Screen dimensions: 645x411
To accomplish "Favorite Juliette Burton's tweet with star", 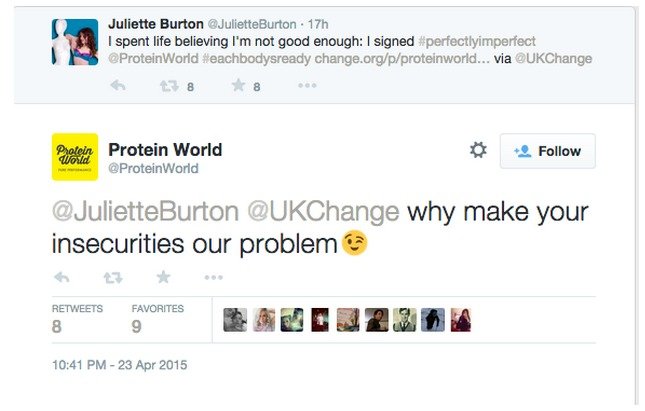I will [238, 87].
